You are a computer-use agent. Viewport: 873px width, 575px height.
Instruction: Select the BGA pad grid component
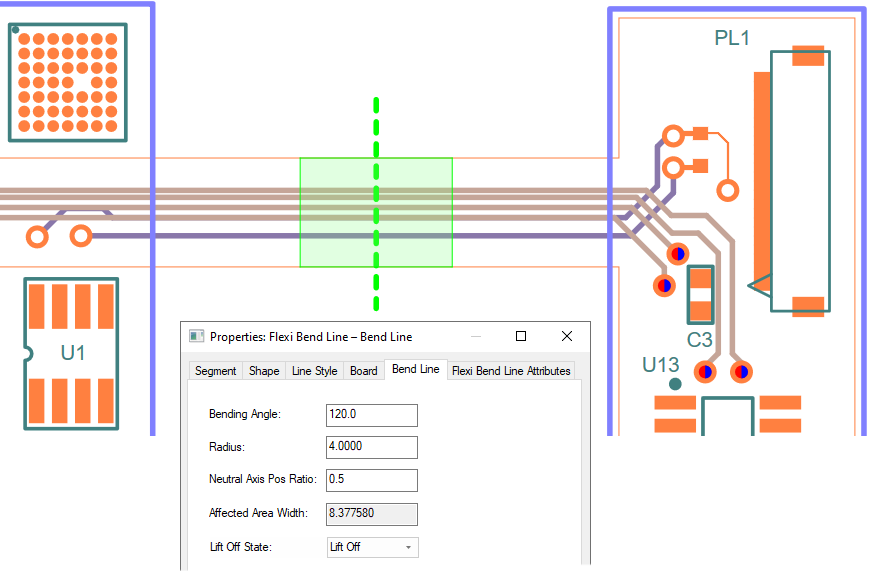(68, 82)
